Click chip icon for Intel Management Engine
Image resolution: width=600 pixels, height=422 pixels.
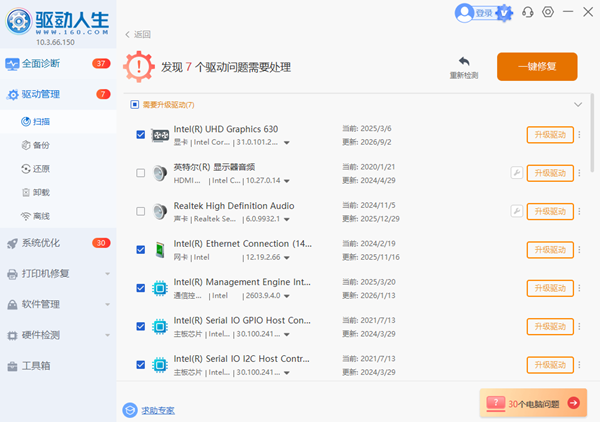[160, 288]
